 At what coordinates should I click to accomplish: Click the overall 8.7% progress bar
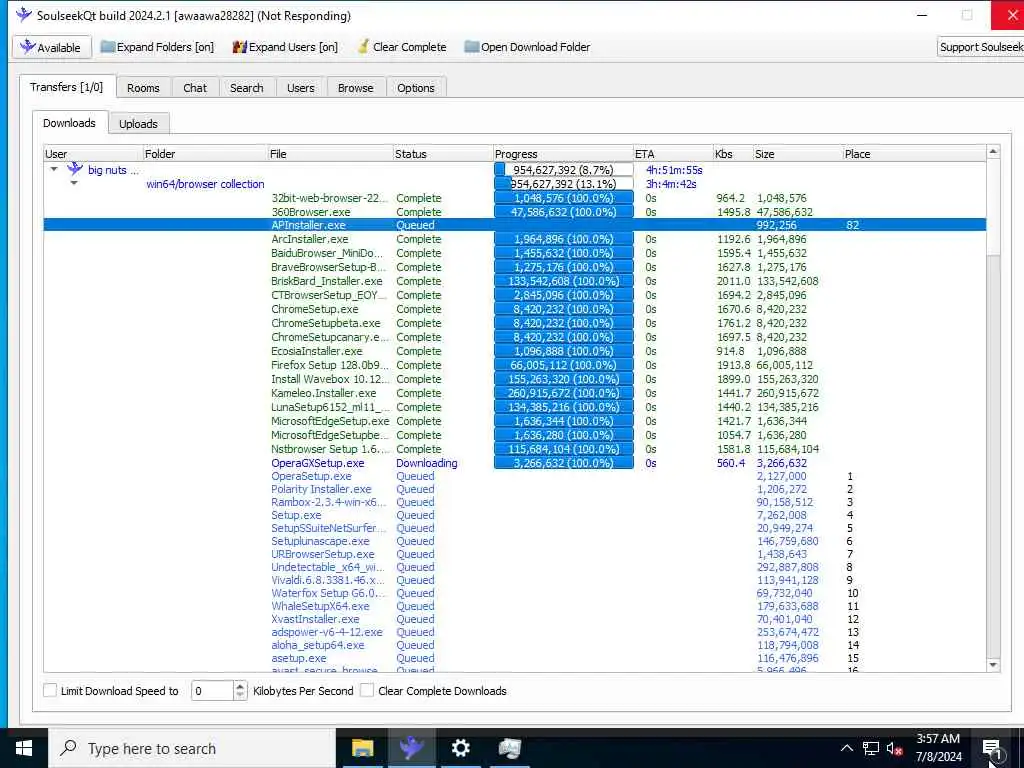pyautogui.click(x=564, y=169)
